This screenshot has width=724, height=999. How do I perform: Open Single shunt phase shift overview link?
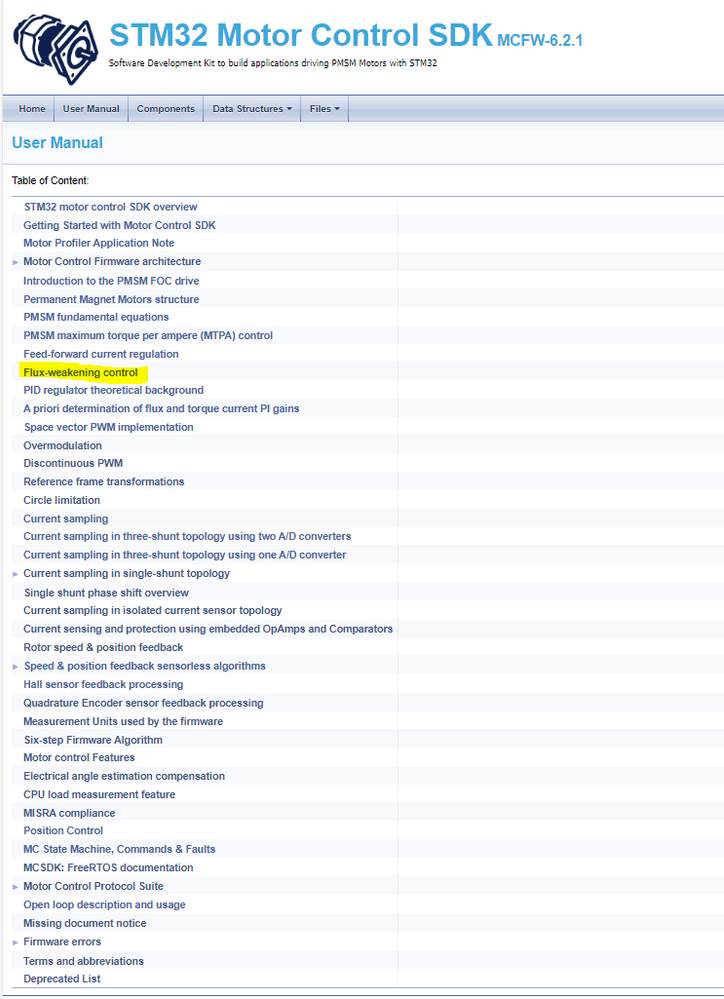pyautogui.click(x=106, y=593)
